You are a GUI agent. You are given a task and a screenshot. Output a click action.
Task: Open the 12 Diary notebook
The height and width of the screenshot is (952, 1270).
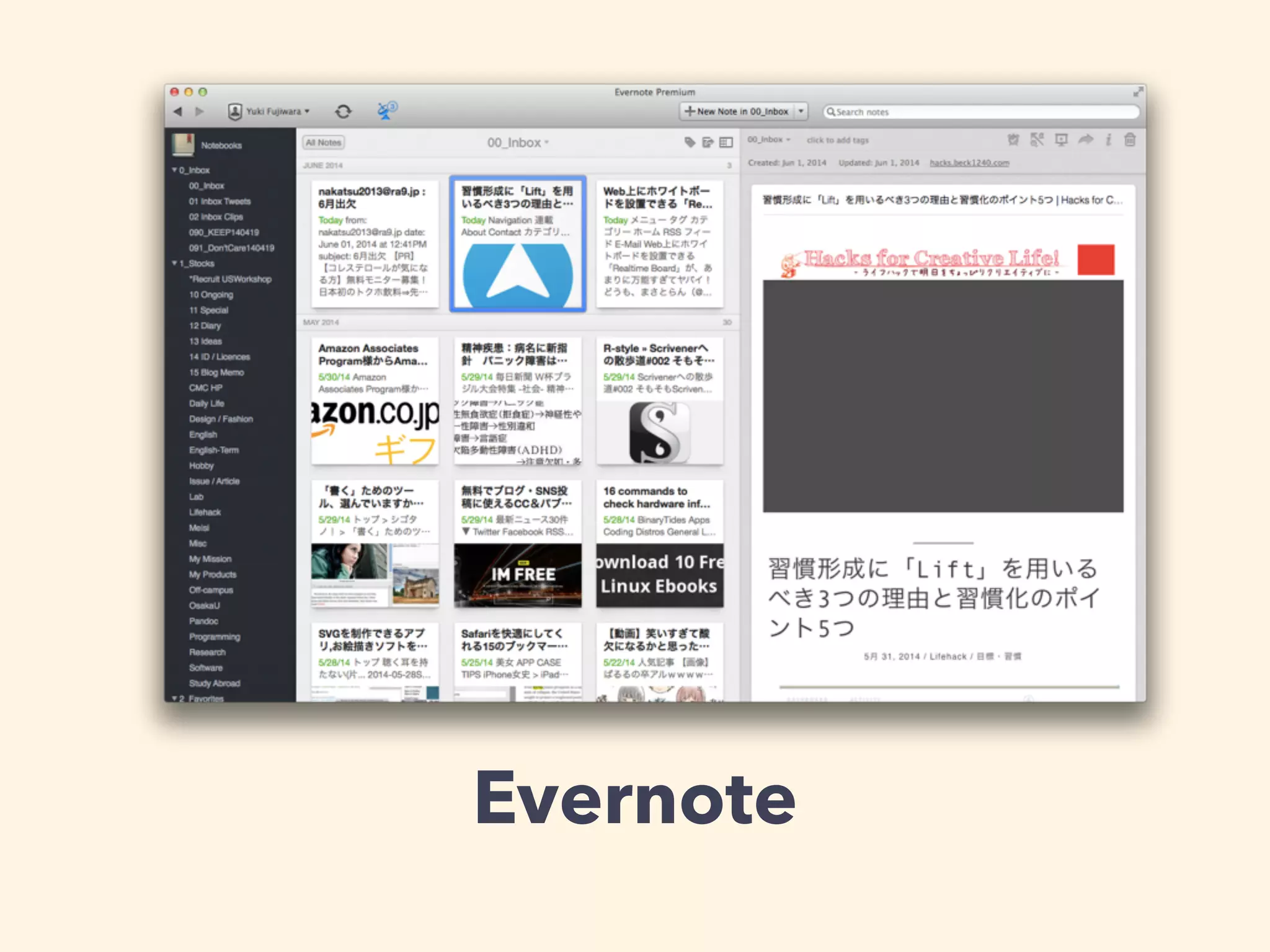[x=205, y=325]
